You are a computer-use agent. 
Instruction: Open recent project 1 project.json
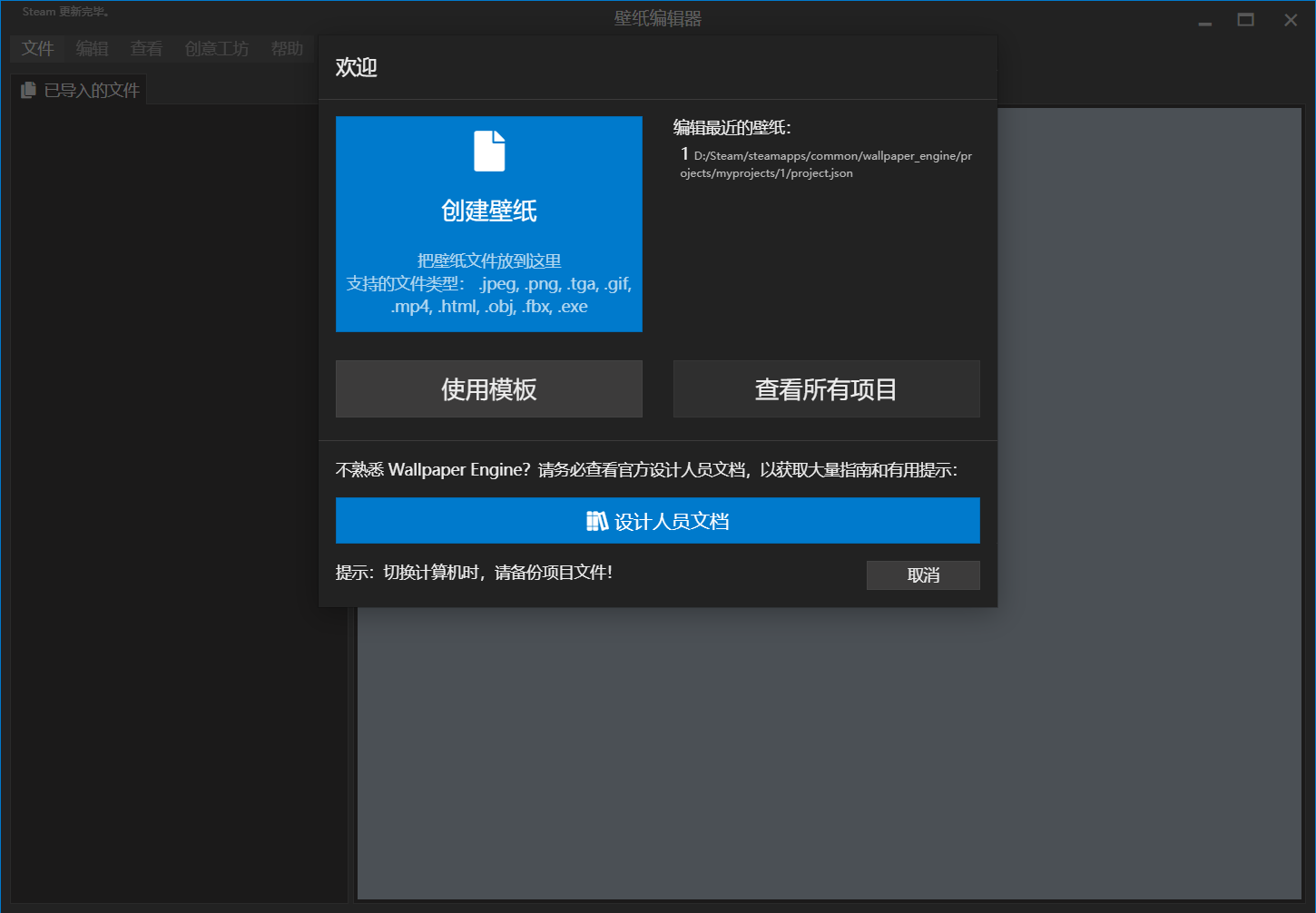827,163
